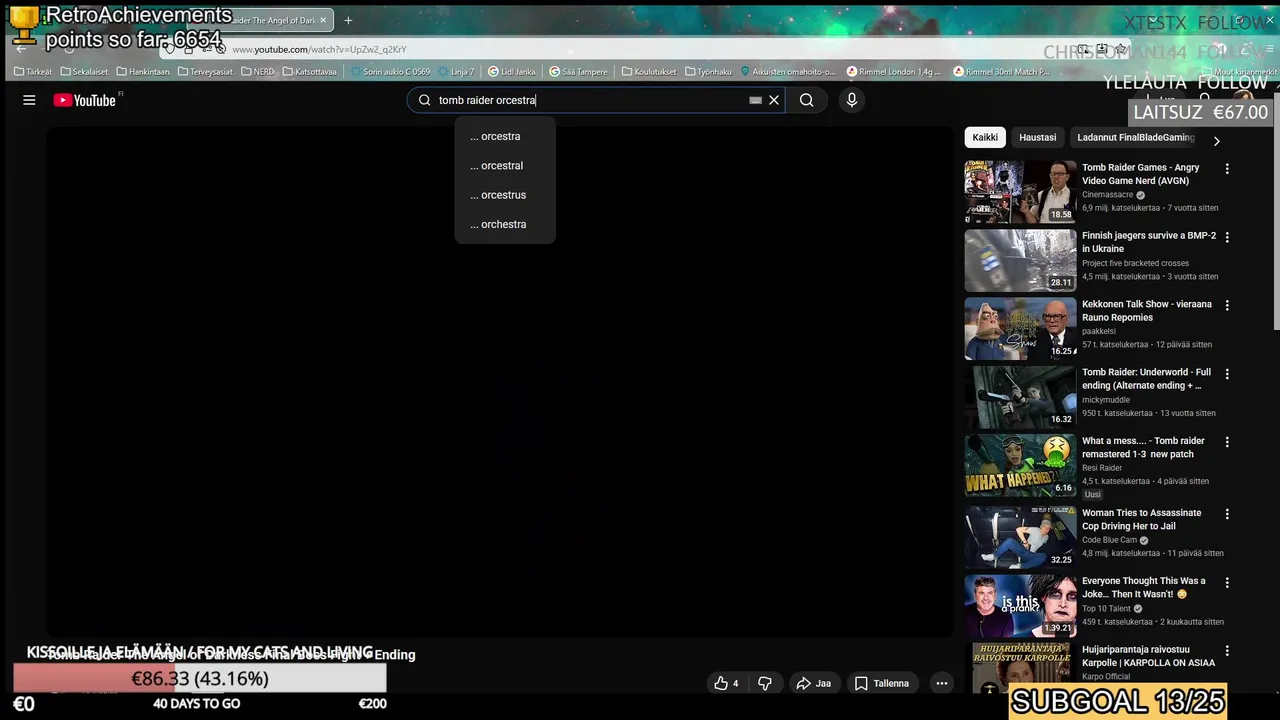Open the Sorin aukio C 0569 bookmark
1280x720 pixels.
pyautogui.click(x=390, y=72)
